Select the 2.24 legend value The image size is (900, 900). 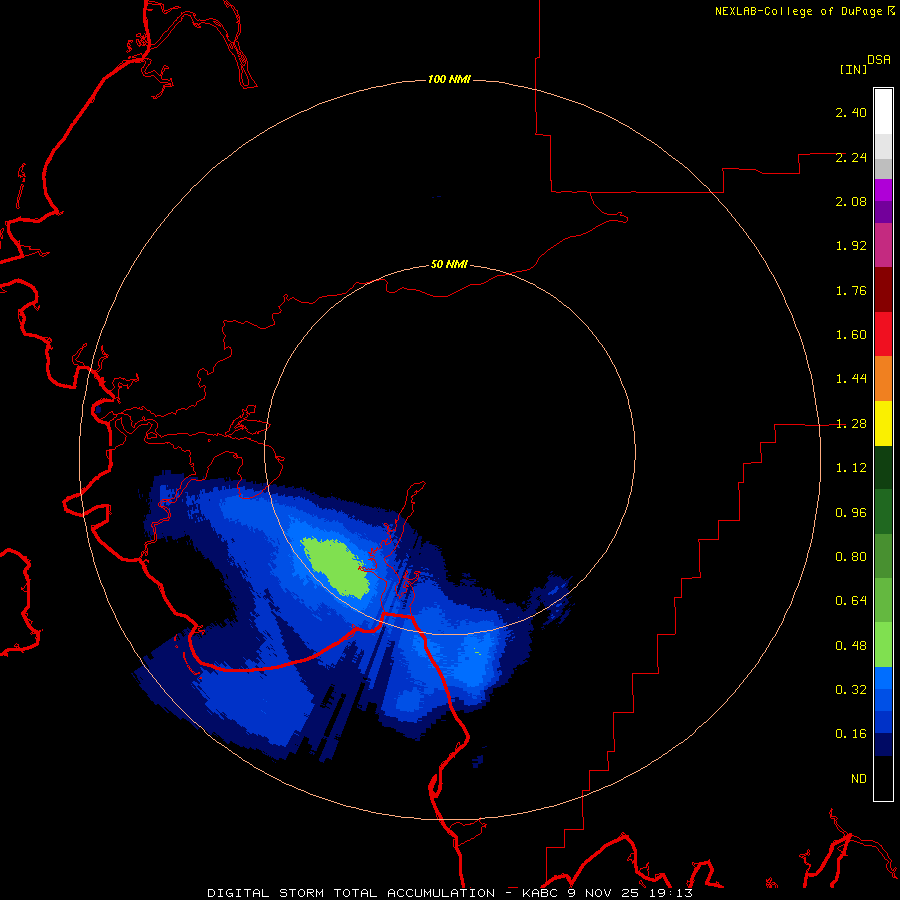tap(851, 157)
